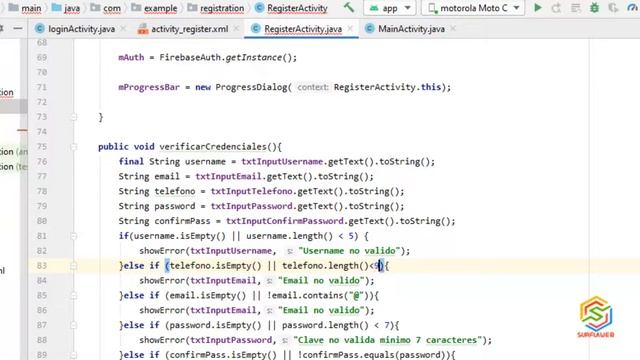640x360 pixels.
Task: Switch to loginActivity.java tab
Action: (81, 29)
